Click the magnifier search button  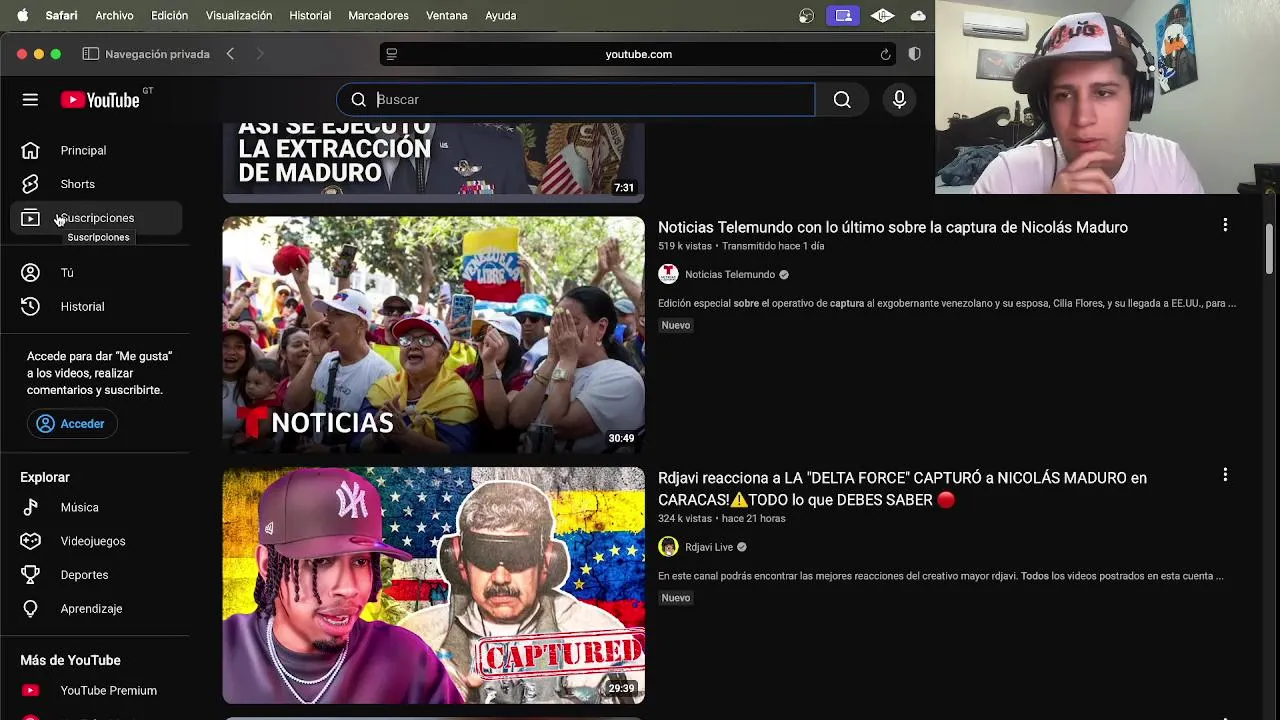tap(842, 99)
